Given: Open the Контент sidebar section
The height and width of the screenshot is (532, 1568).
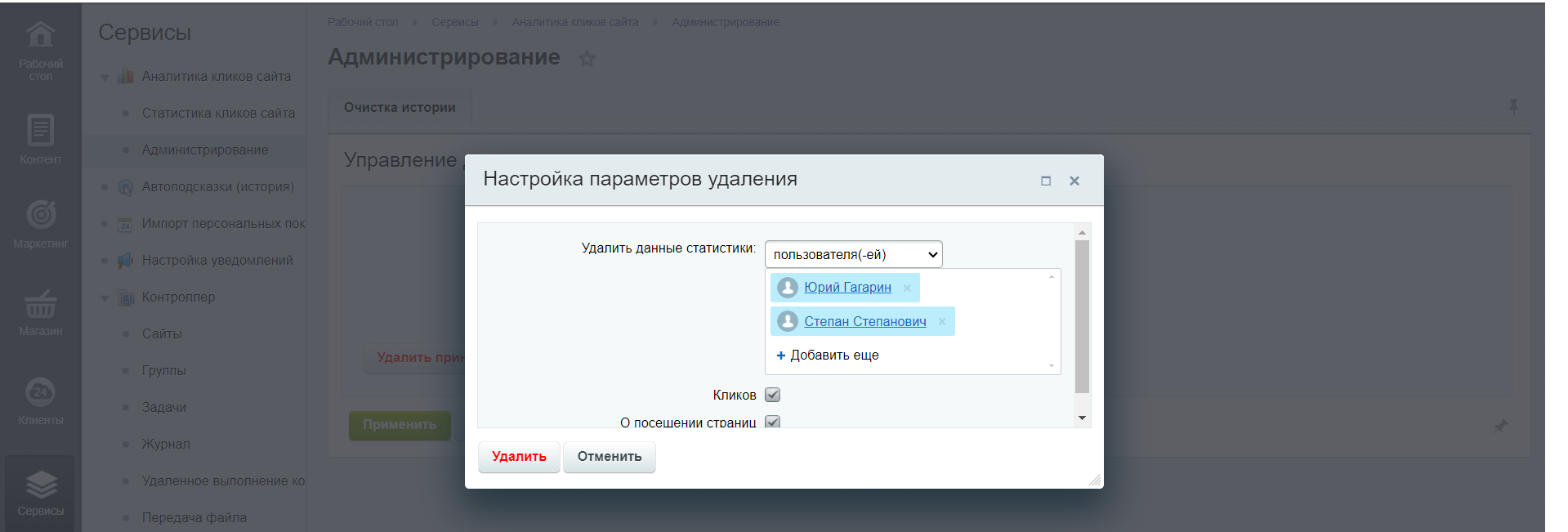Looking at the screenshot, I should [41, 131].
